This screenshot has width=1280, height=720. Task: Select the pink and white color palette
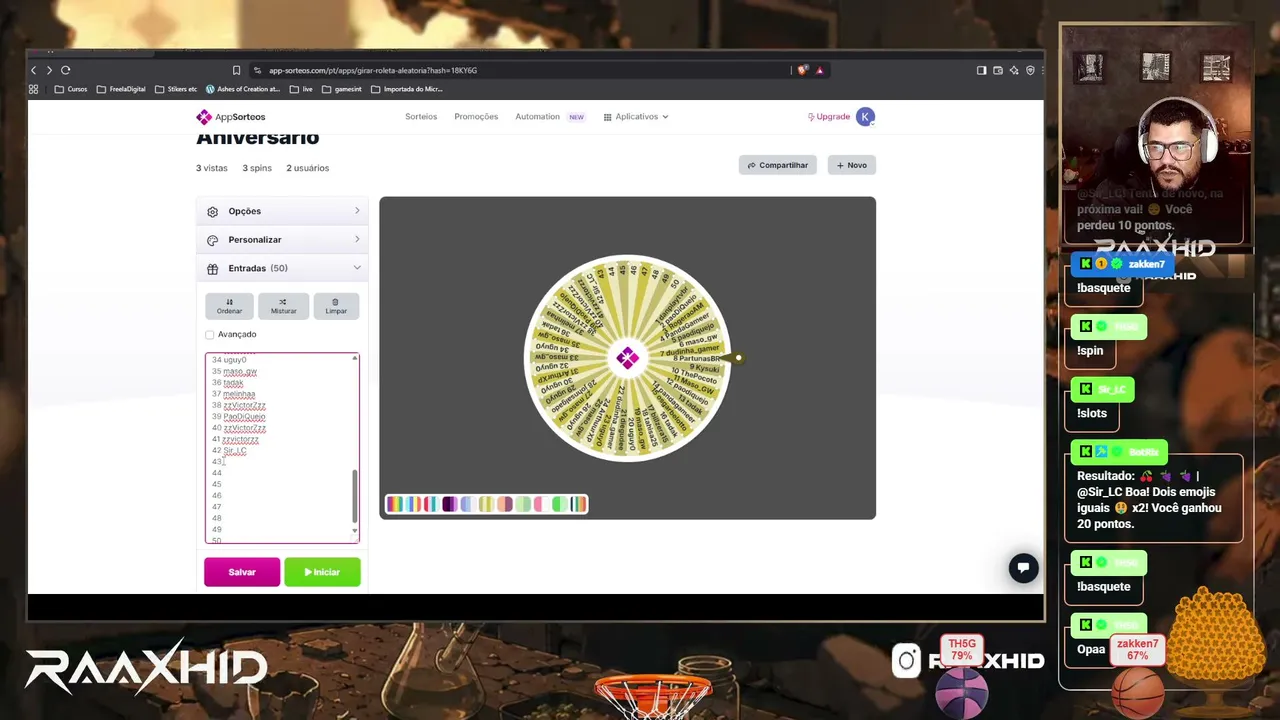coord(541,504)
